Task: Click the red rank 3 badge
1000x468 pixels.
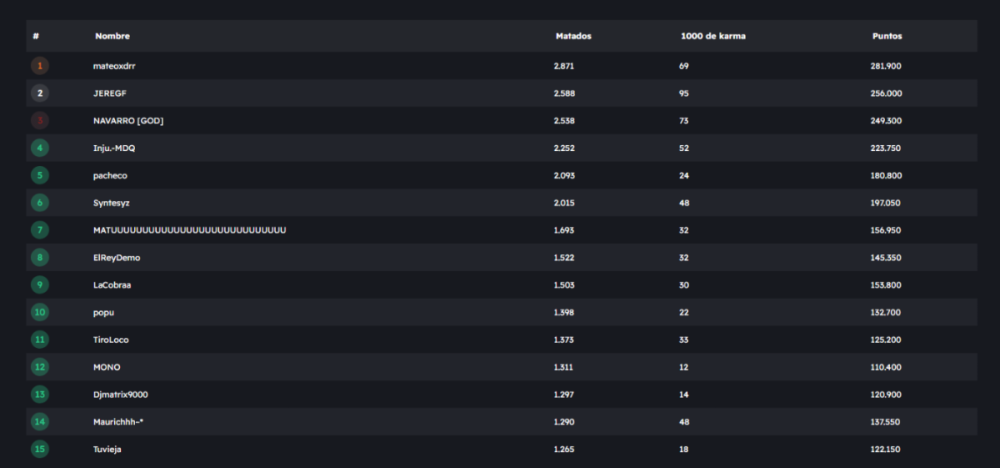Action: (40, 121)
